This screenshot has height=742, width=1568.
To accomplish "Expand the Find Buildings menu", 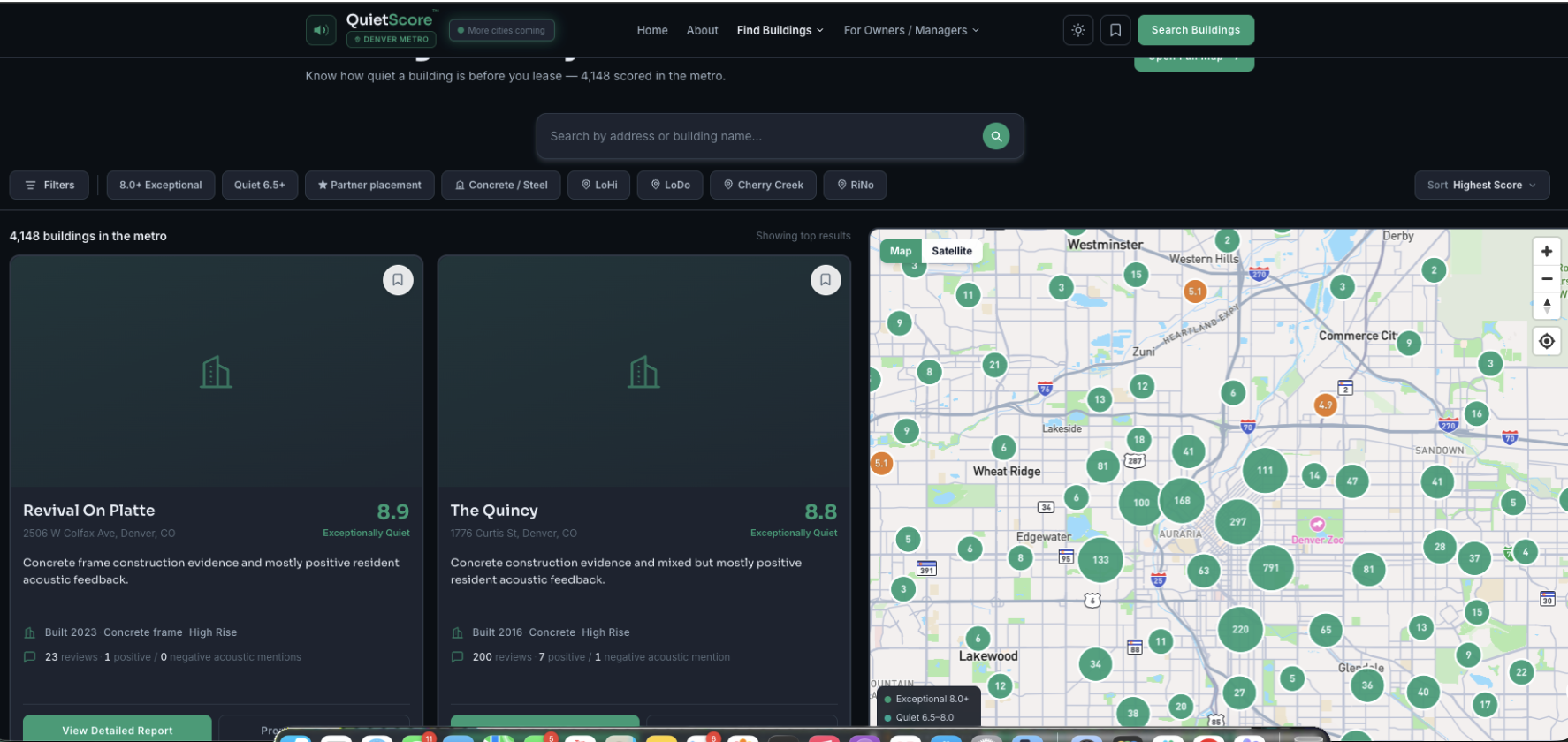I will click(780, 30).
